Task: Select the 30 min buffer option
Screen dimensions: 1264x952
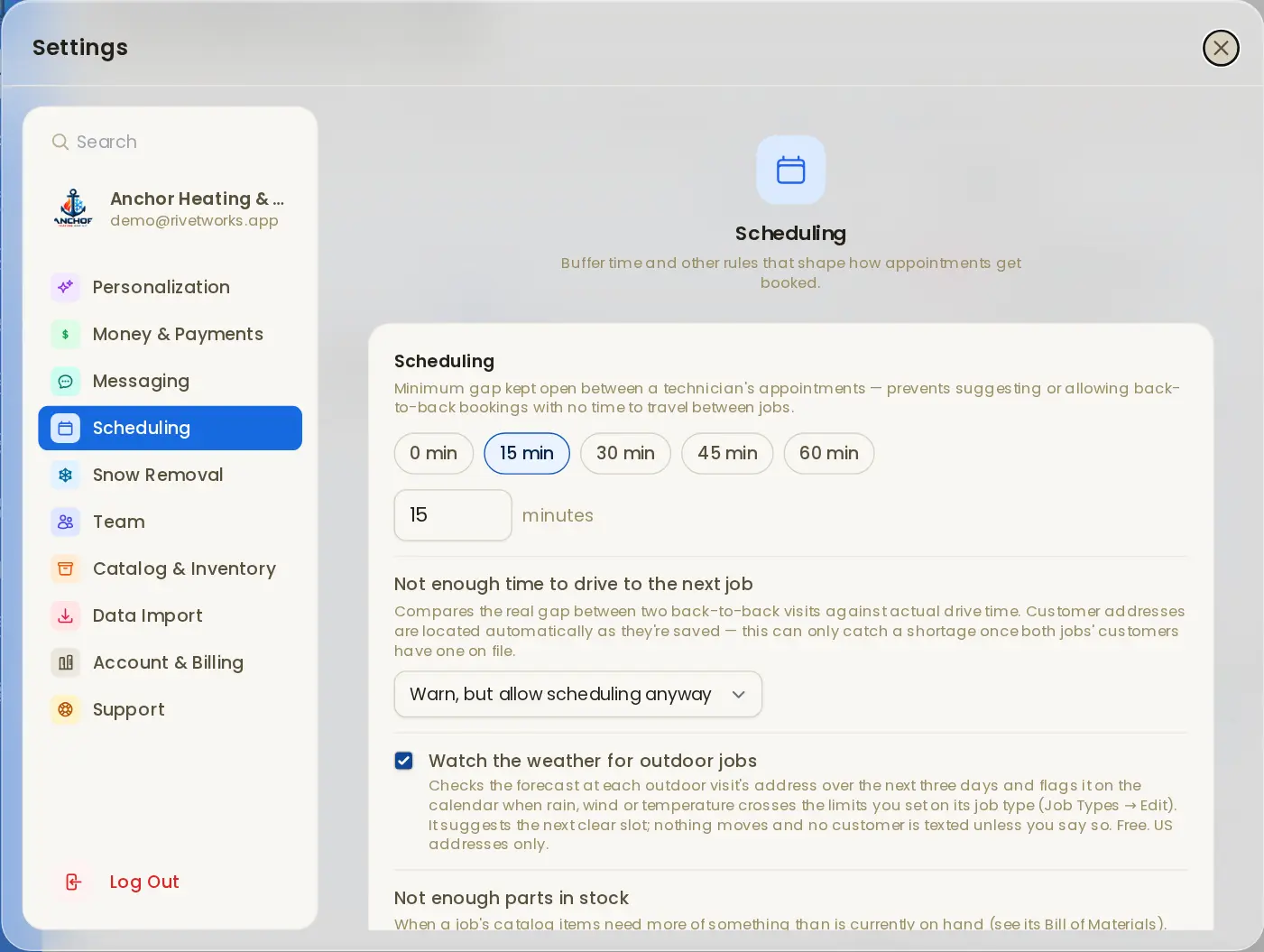Action: click(625, 453)
